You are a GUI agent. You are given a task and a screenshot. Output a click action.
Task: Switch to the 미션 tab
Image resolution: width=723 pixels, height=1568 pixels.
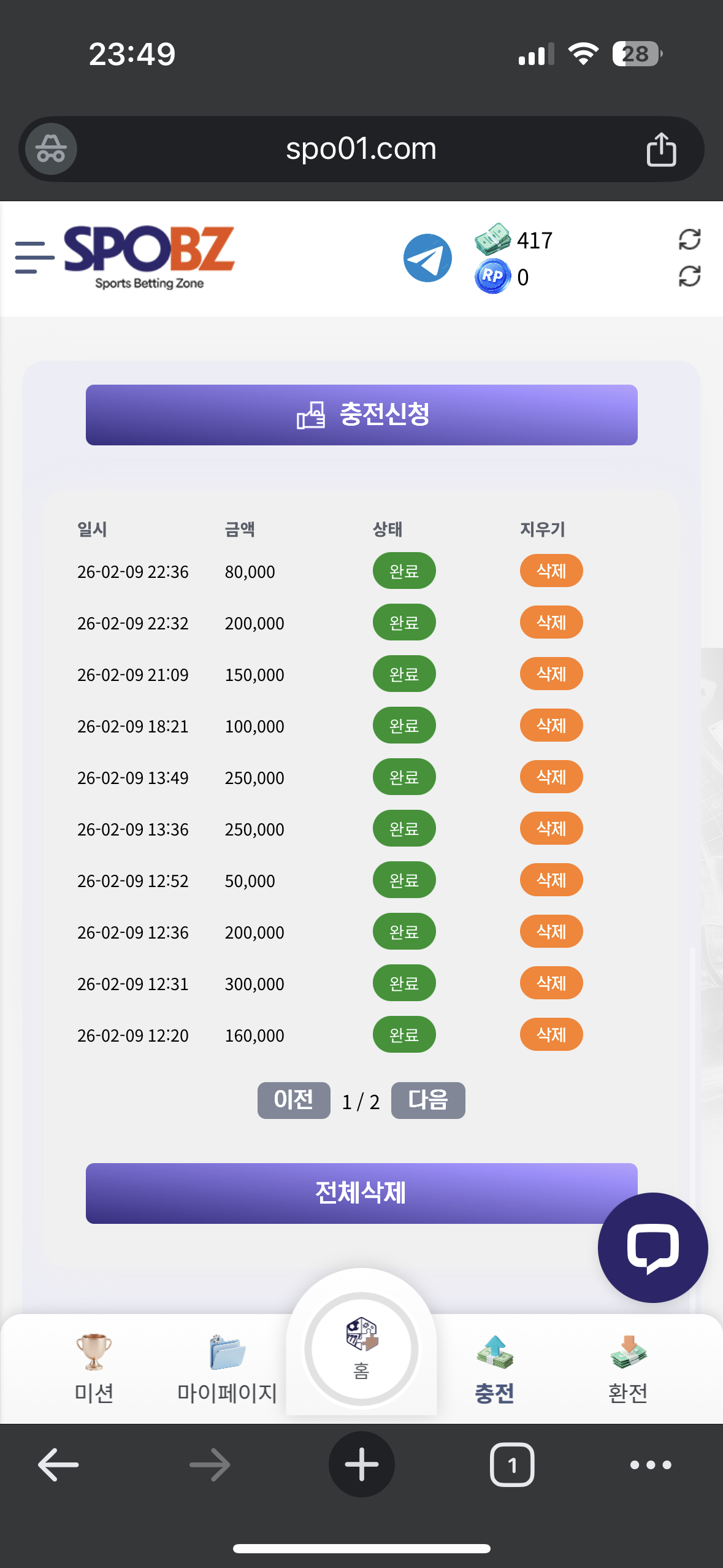pos(94,1368)
